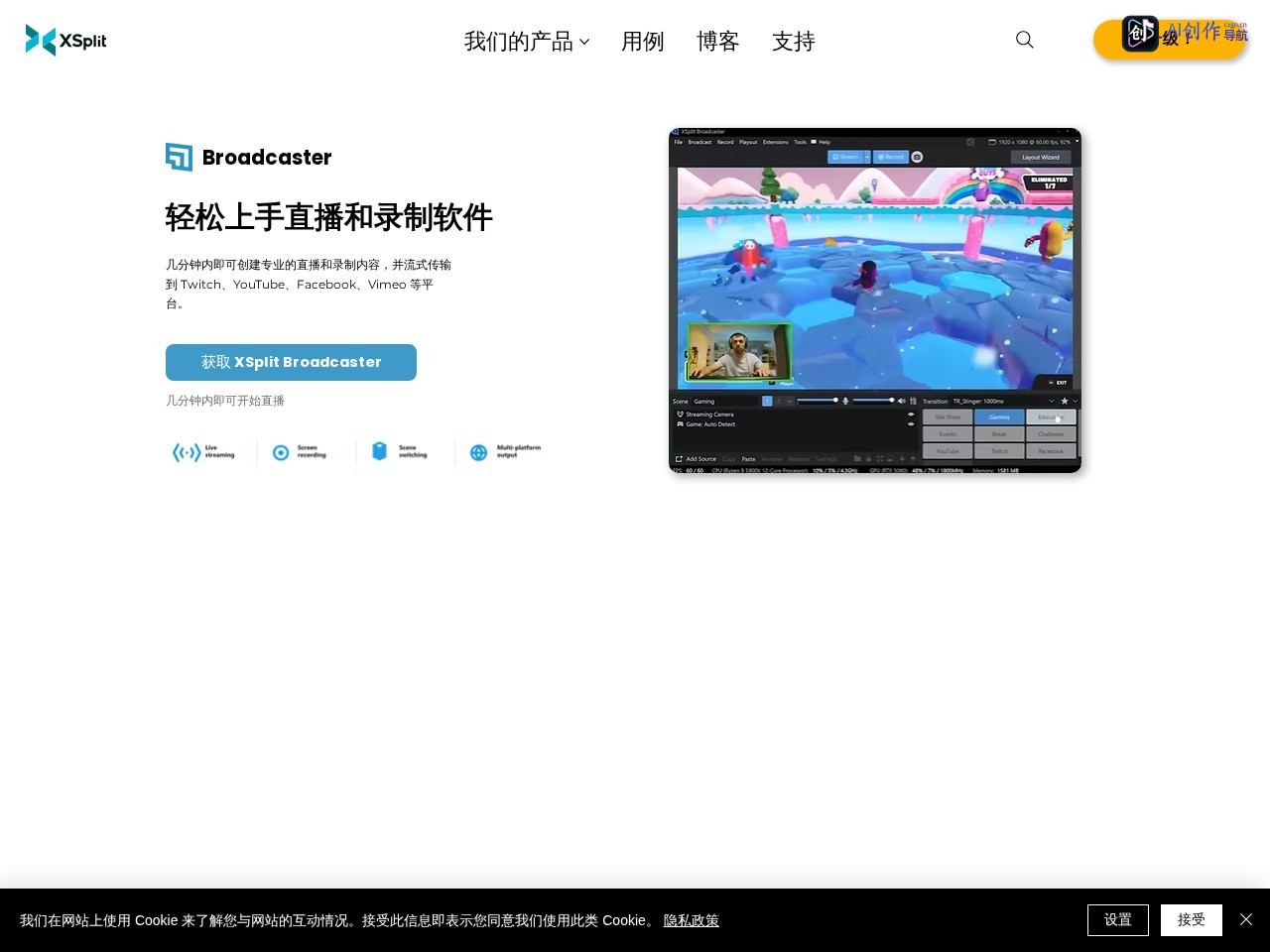Open the 博客 navigation item
The height and width of the screenshot is (952, 1270).
tap(718, 41)
